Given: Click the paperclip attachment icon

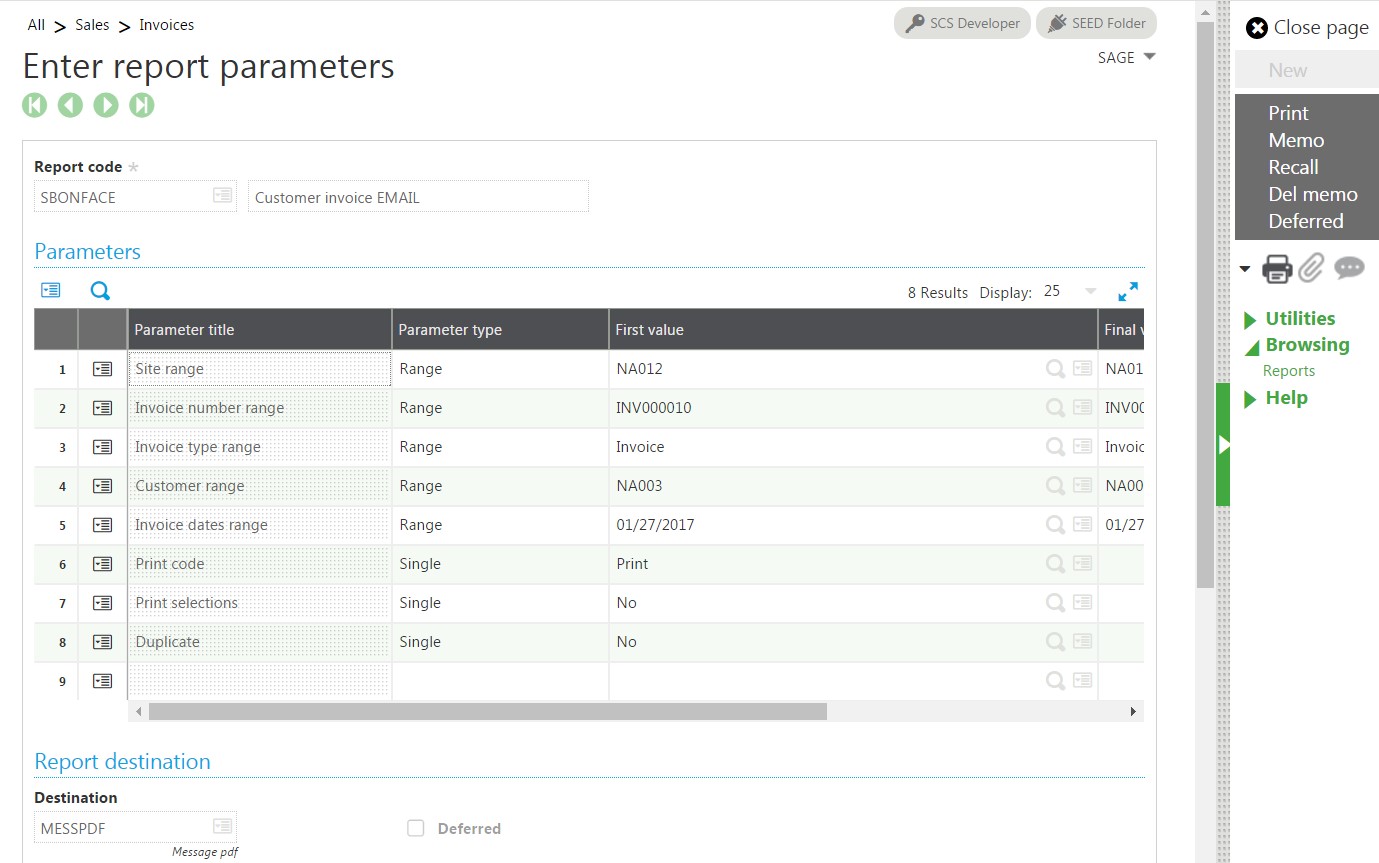Looking at the screenshot, I should 1311,267.
